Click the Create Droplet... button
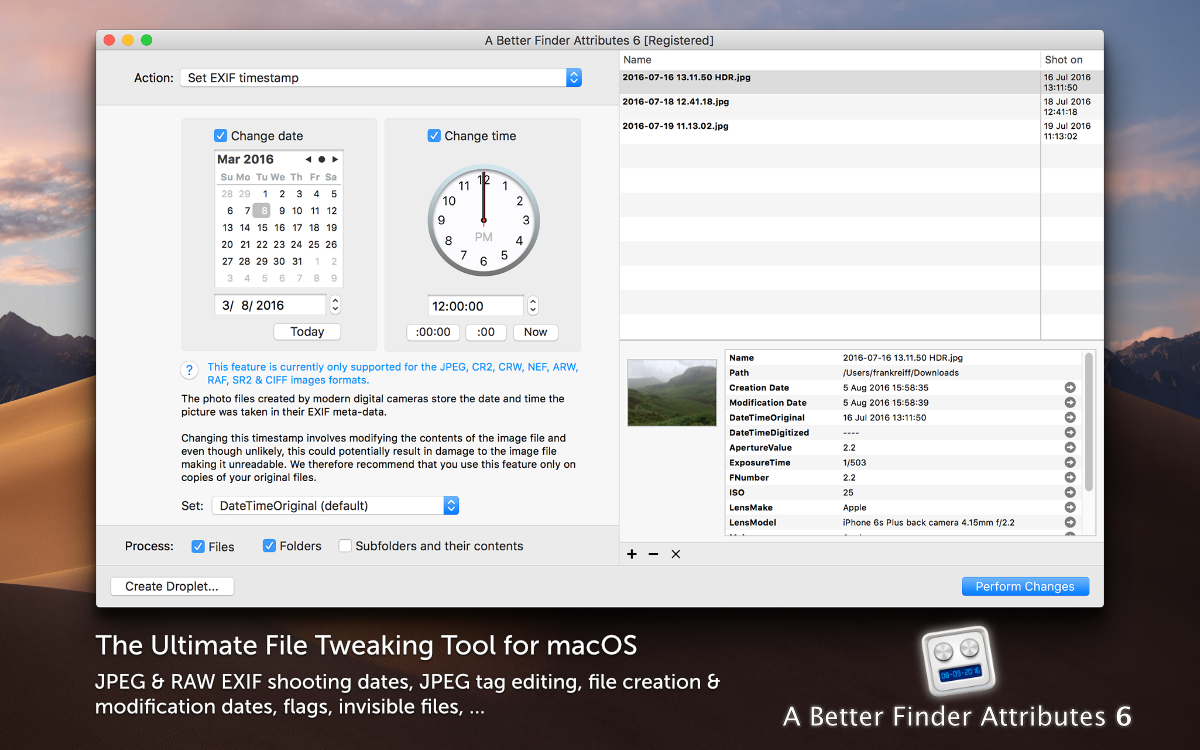The height and width of the screenshot is (750, 1200). click(x=172, y=587)
